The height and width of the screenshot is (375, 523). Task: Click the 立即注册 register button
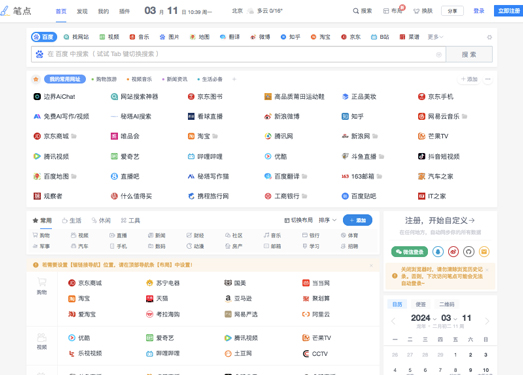tap(508, 11)
